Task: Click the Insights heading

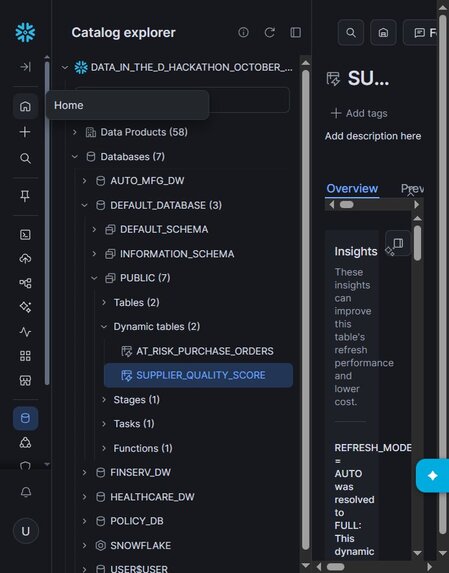Action: 356,251
